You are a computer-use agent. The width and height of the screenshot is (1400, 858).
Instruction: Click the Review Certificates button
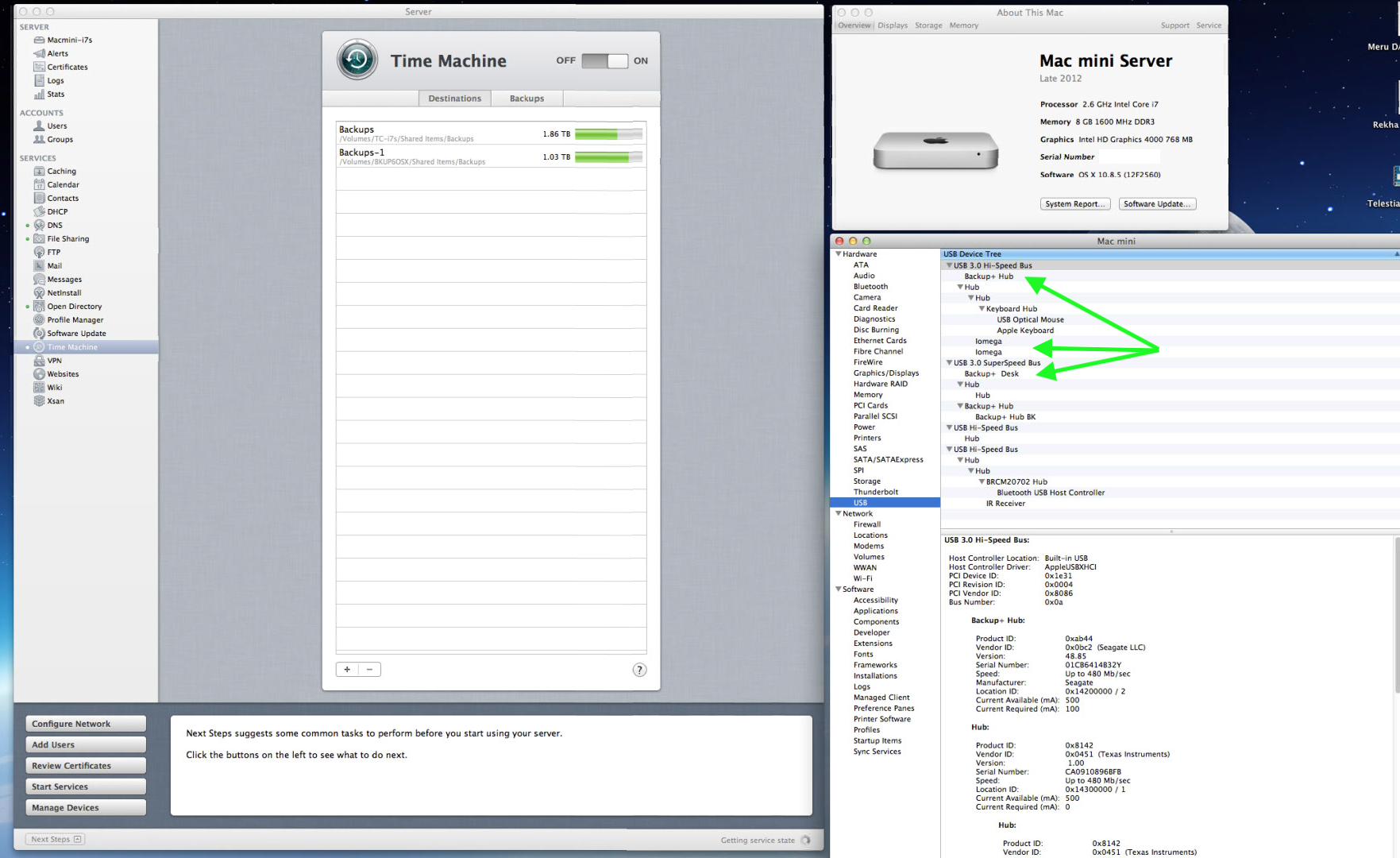coord(86,766)
